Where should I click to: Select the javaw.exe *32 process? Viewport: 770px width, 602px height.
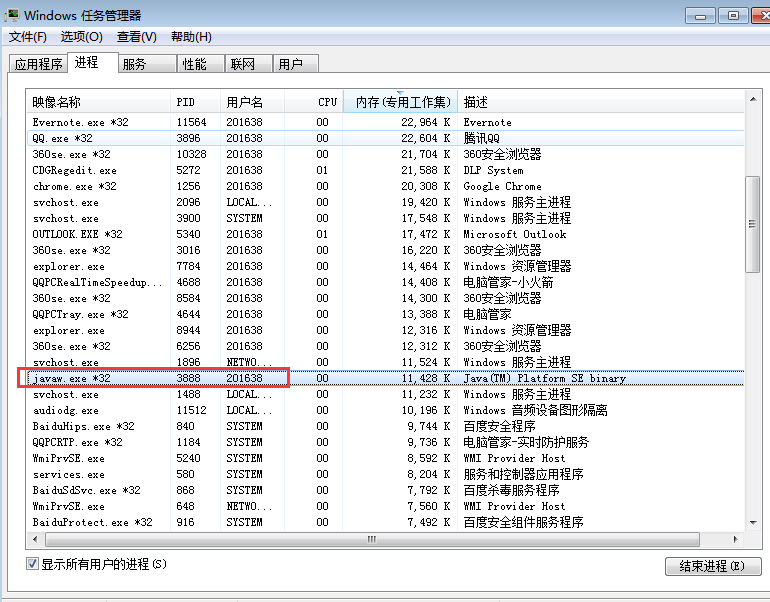tap(385, 378)
